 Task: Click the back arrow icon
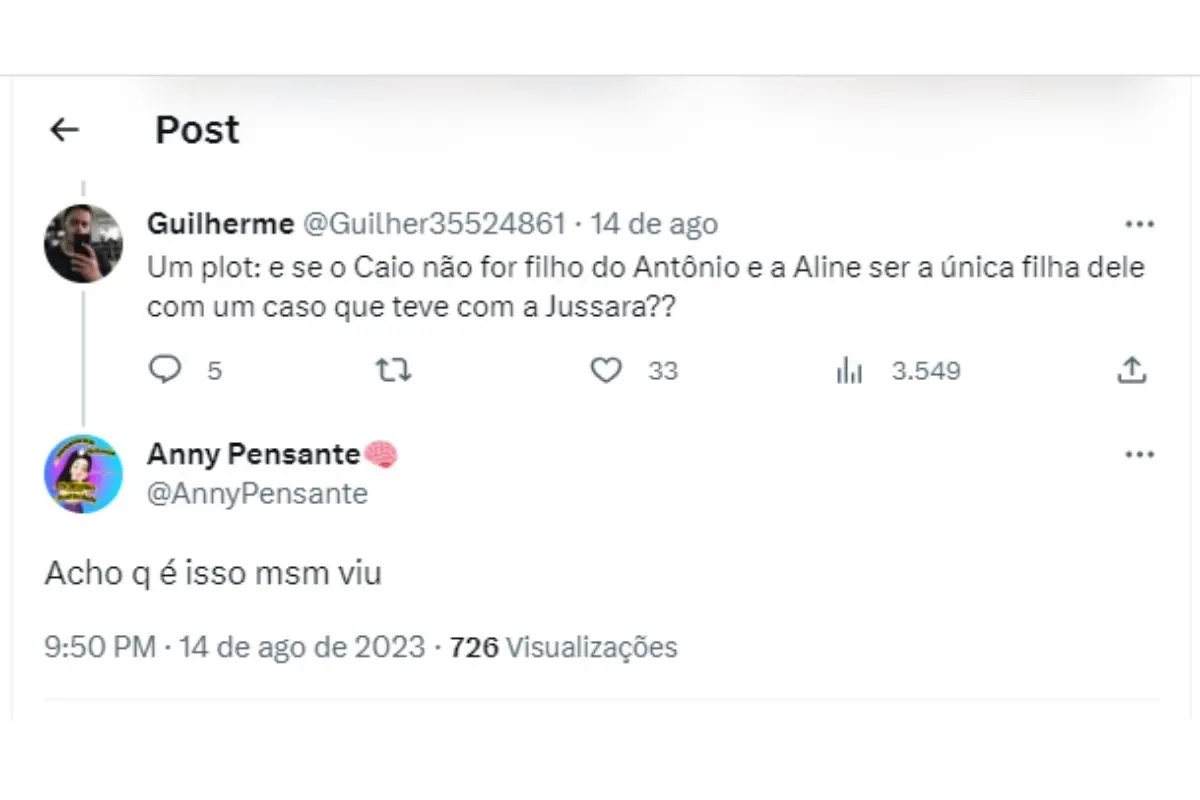click(65, 129)
